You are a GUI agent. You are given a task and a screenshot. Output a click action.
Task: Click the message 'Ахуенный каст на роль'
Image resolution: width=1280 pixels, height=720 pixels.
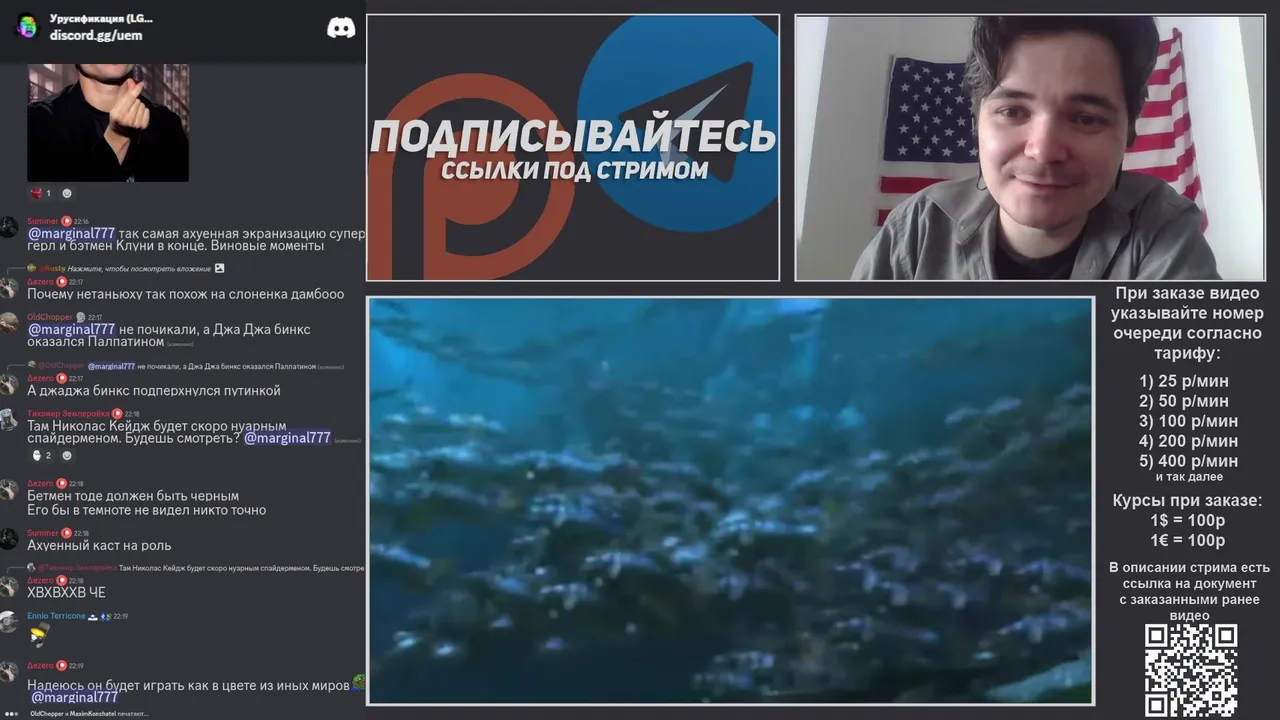(x=99, y=545)
